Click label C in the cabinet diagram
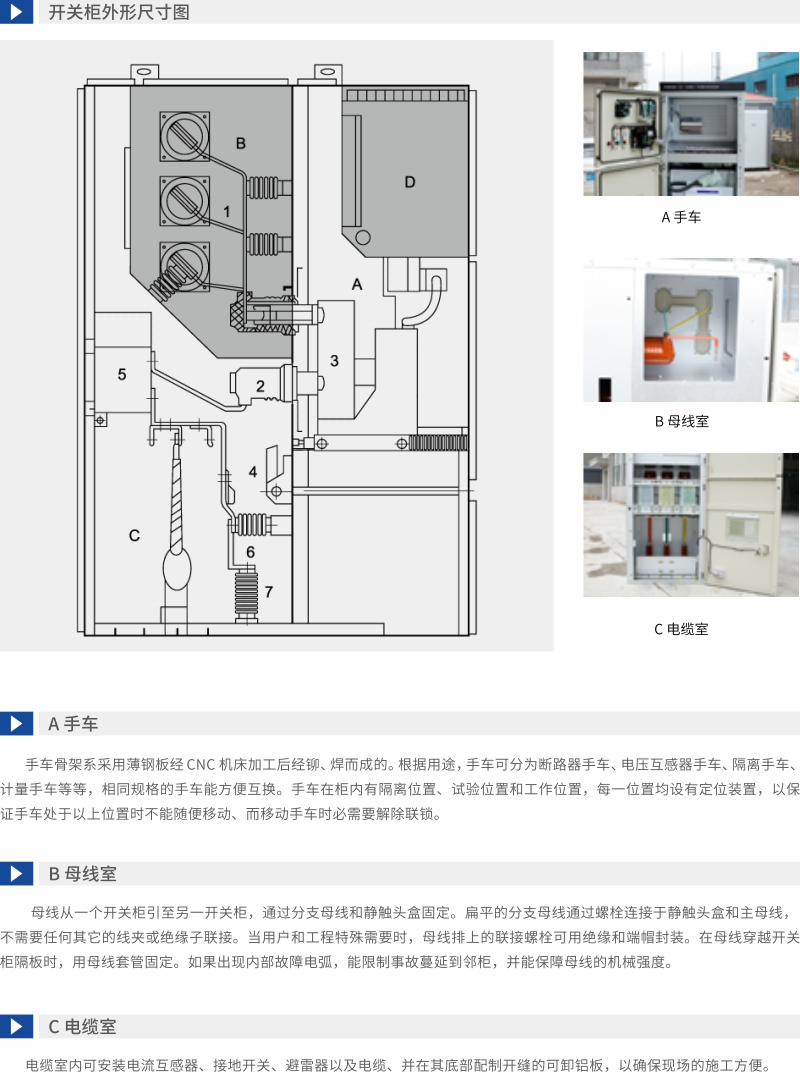Screen dimensions: 800x1082 point(135,535)
